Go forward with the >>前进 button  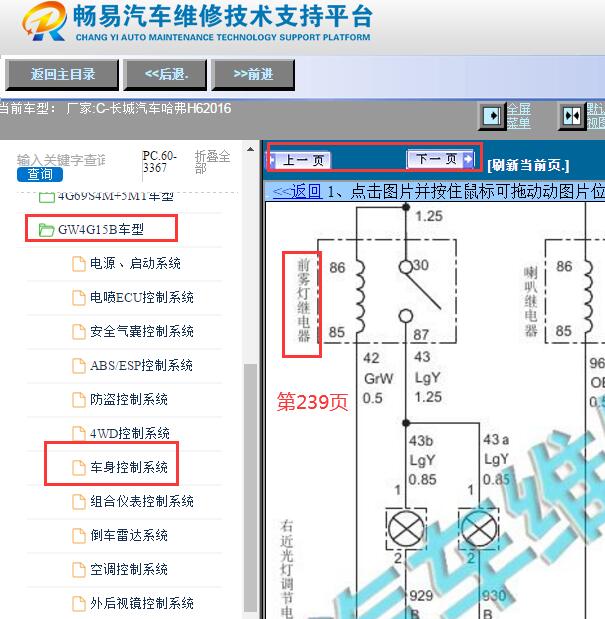tap(253, 75)
